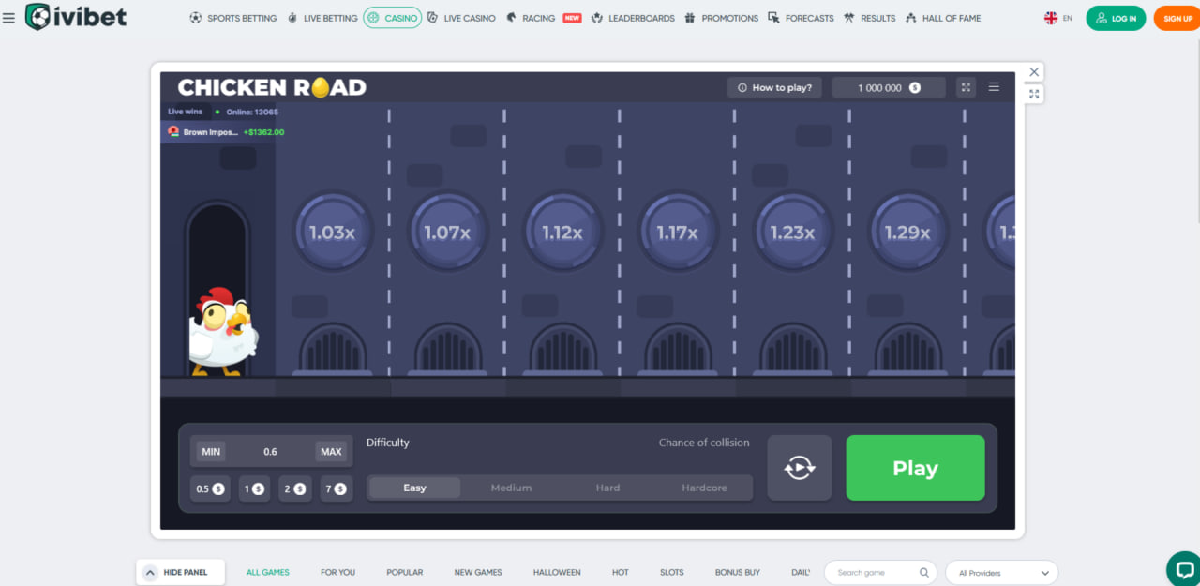Switch to the Casino tab
The image size is (1200, 586).
coord(392,17)
